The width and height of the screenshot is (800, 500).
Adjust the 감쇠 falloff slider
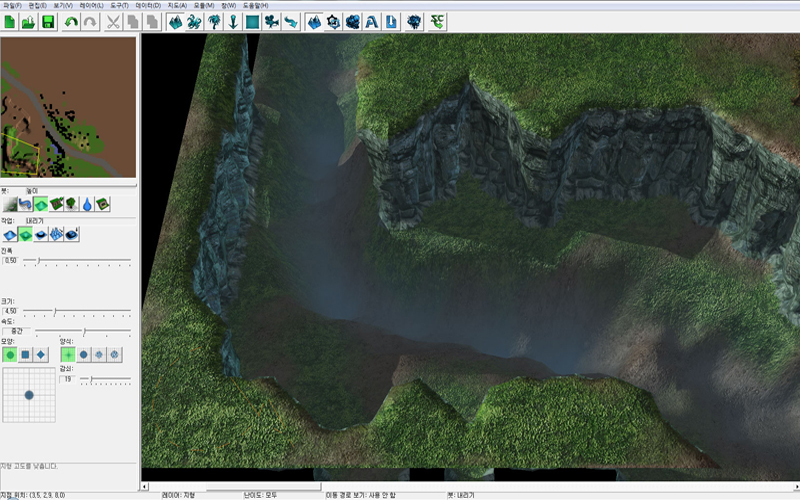click(105, 379)
